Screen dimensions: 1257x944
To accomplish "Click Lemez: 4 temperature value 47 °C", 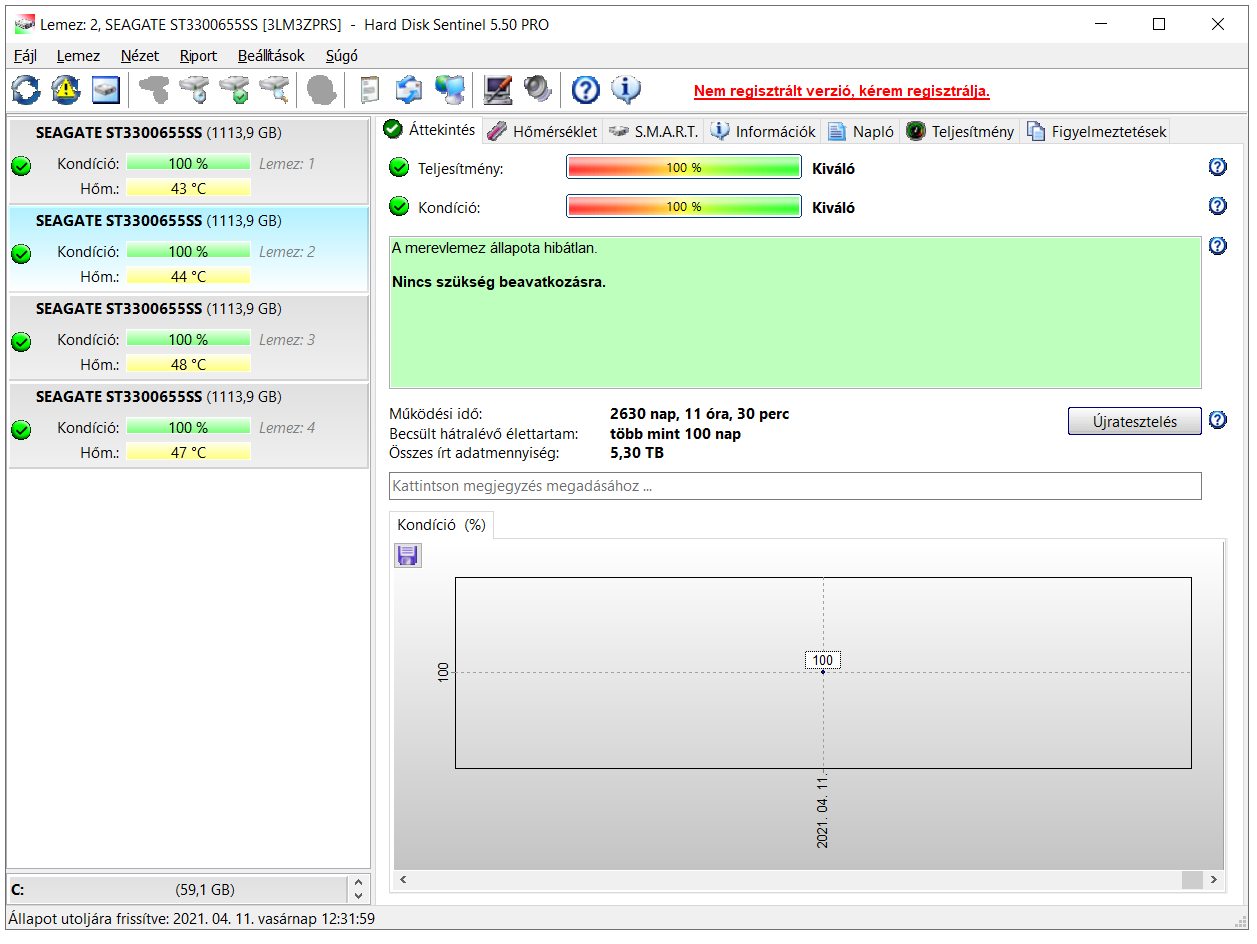I will click(188, 452).
